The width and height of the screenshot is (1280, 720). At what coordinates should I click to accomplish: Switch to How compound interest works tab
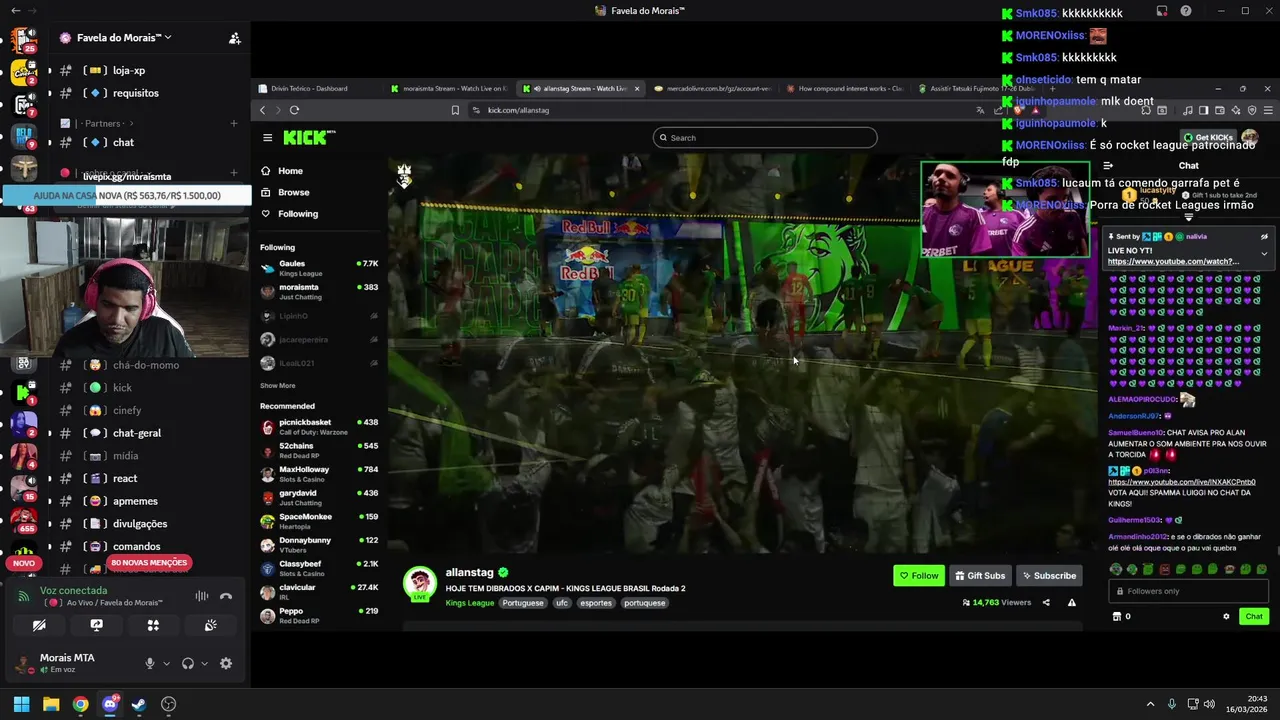tap(845, 88)
